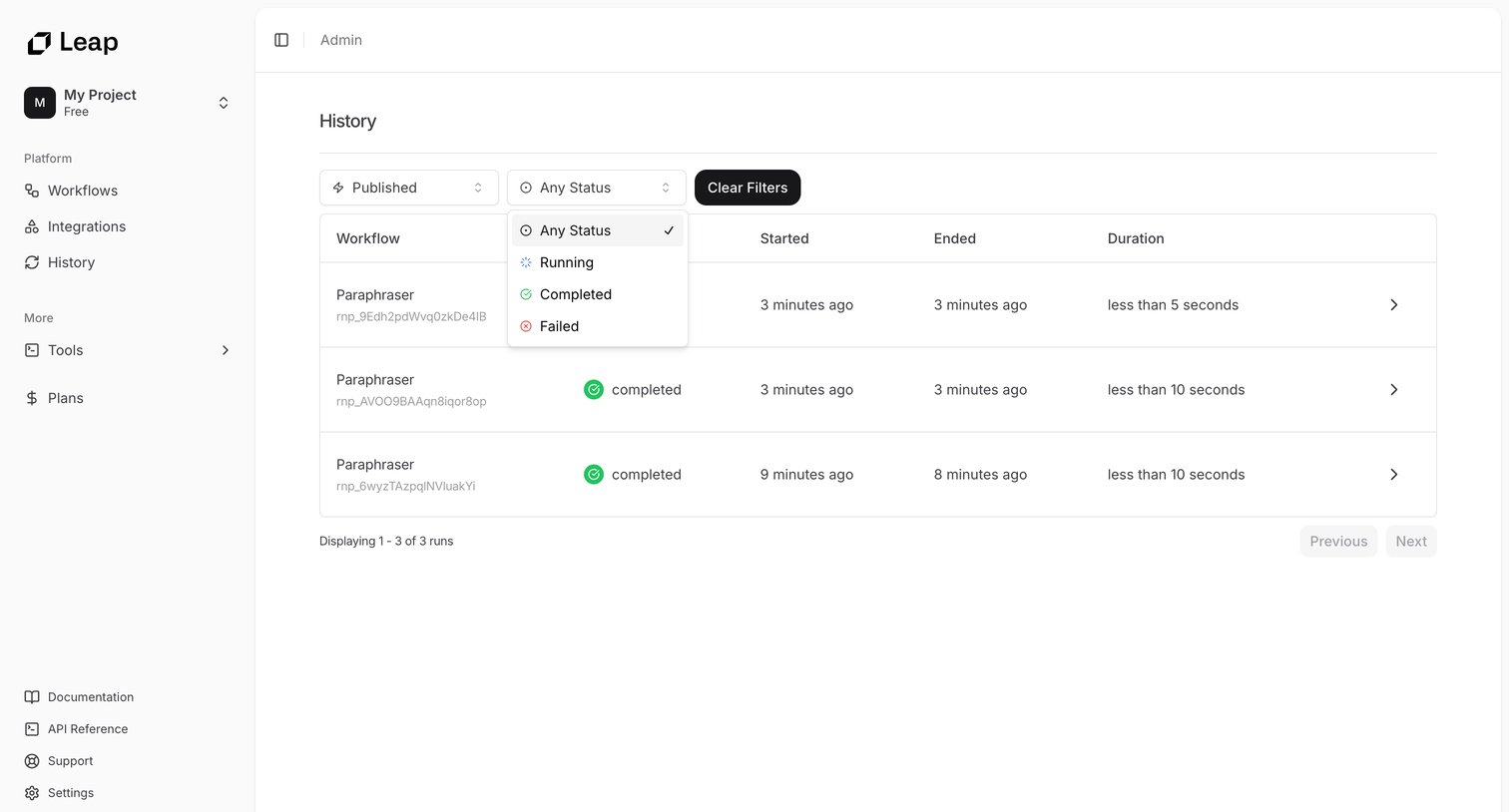Open run rnp_9Edh2pdWvq0zkDe4IB details arrow
This screenshot has width=1509, height=812.
point(1394,305)
